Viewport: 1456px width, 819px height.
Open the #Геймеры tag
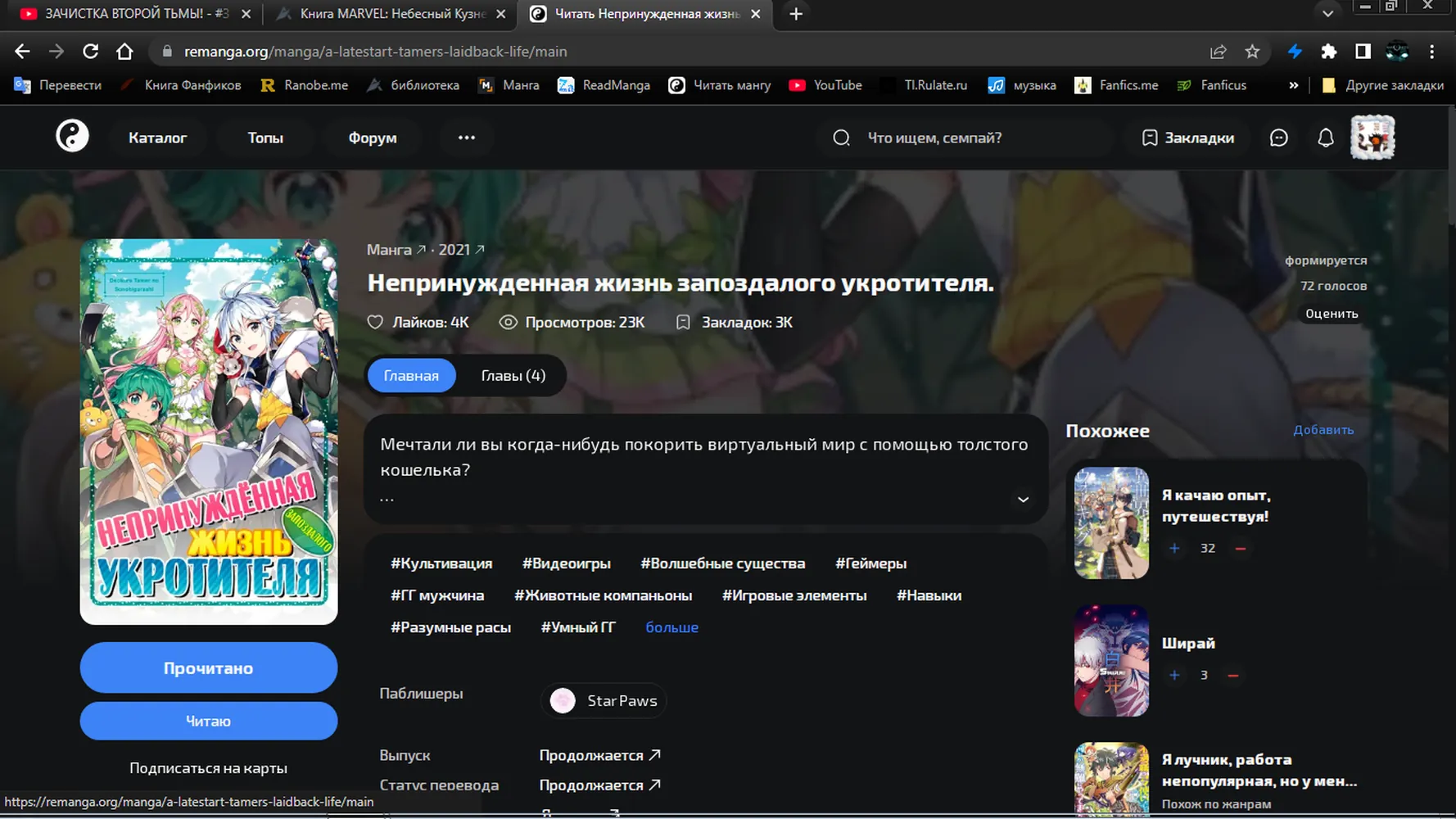click(870, 563)
